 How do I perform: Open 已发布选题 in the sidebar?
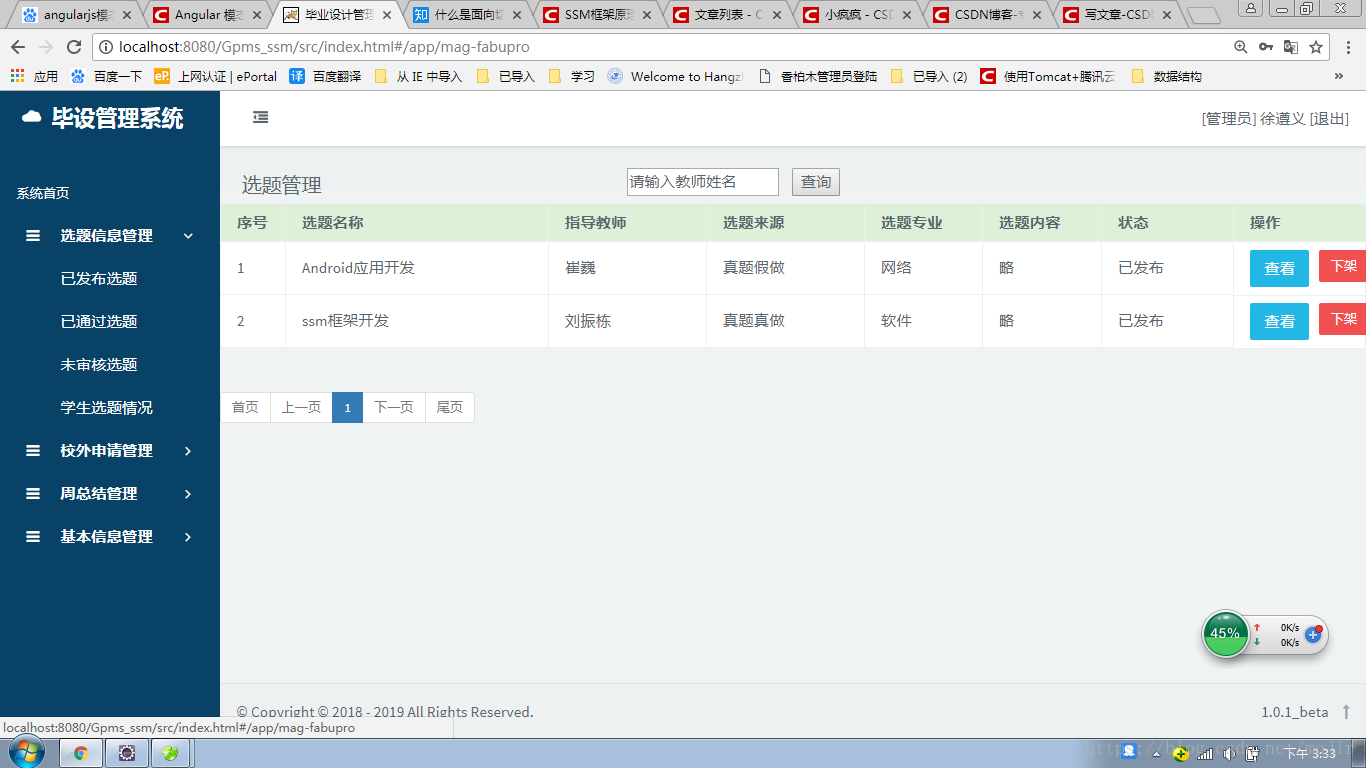tap(99, 279)
